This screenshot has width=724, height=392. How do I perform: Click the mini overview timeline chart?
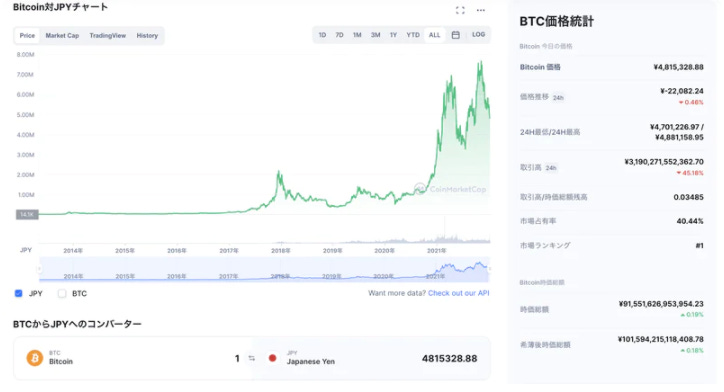click(264, 269)
